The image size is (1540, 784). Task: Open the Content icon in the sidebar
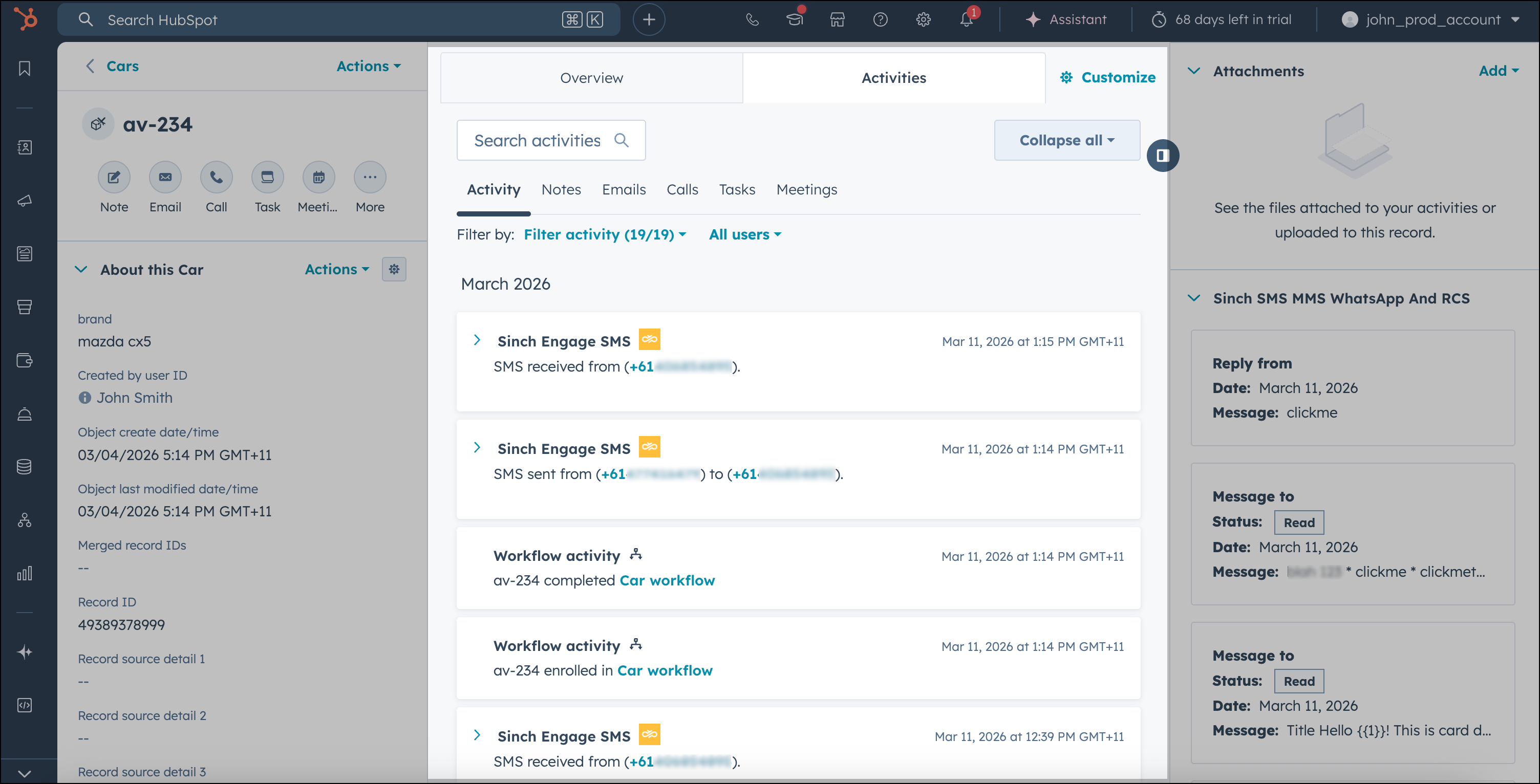pos(25,254)
